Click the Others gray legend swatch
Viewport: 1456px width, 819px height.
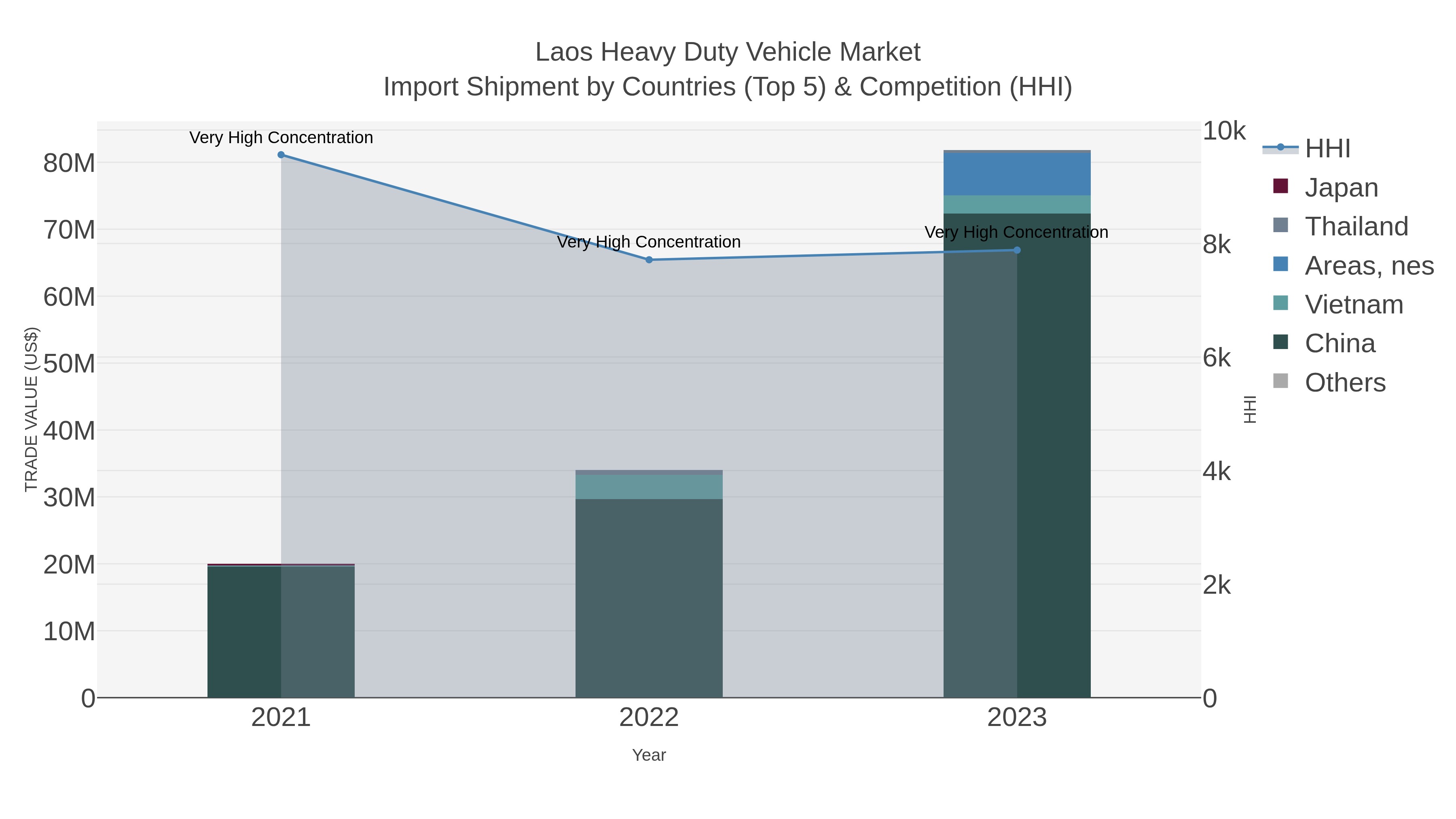pos(1280,381)
